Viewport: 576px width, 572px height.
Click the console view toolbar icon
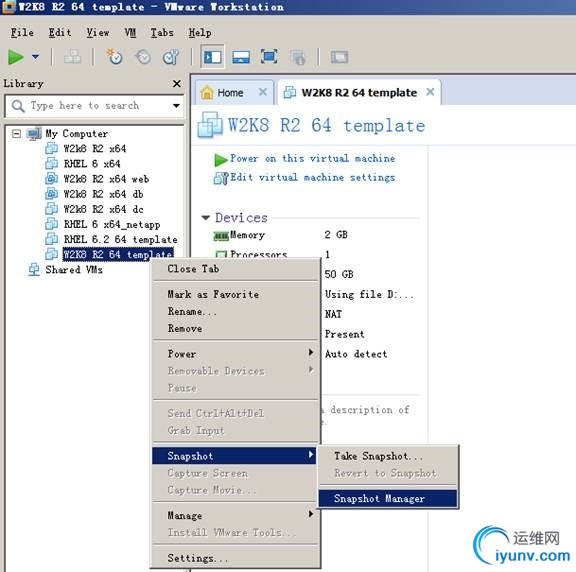point(339,57)
